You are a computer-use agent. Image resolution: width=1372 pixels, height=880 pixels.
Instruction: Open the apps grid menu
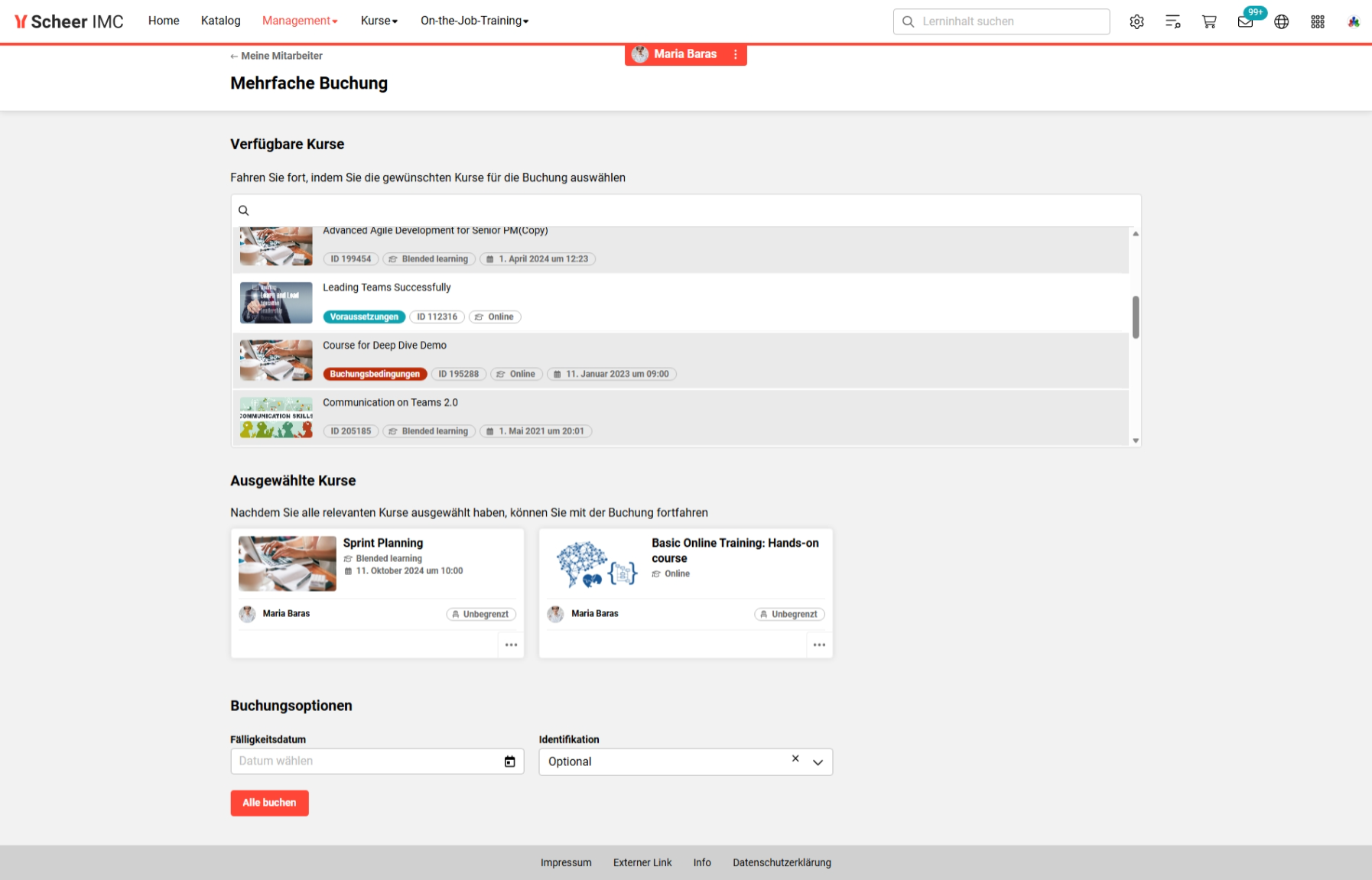[x=1318, y=21]
